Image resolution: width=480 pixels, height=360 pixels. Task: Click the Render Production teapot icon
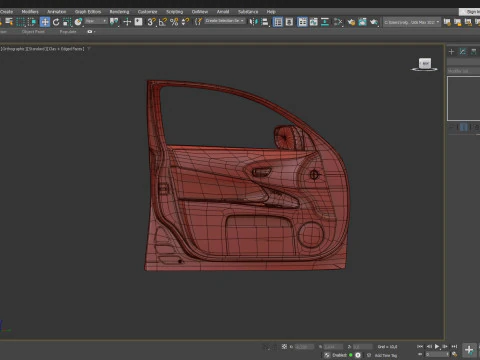(374, 22)
